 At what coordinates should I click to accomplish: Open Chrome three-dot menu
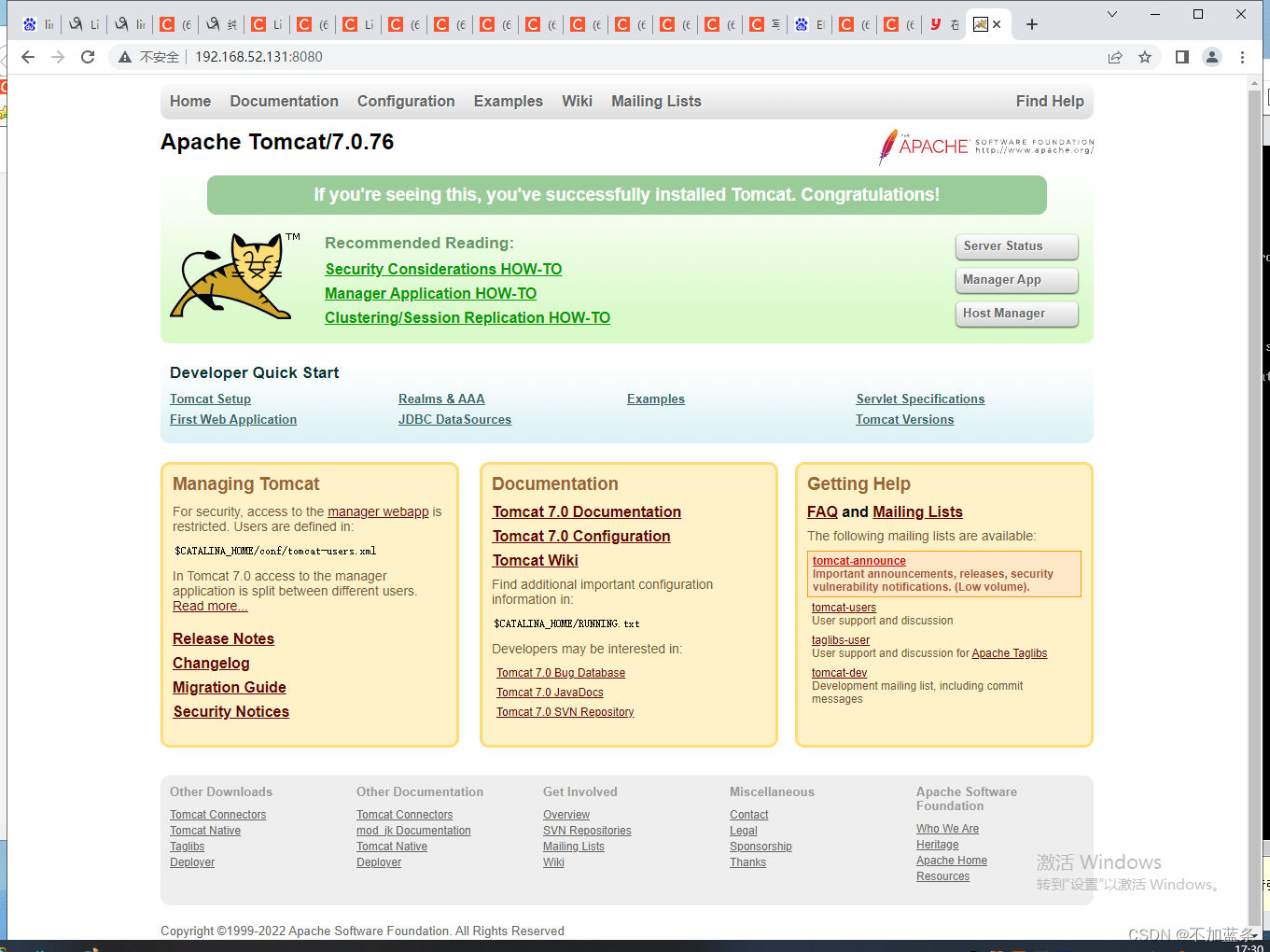pyautogui.click(x=1242, y=57)
